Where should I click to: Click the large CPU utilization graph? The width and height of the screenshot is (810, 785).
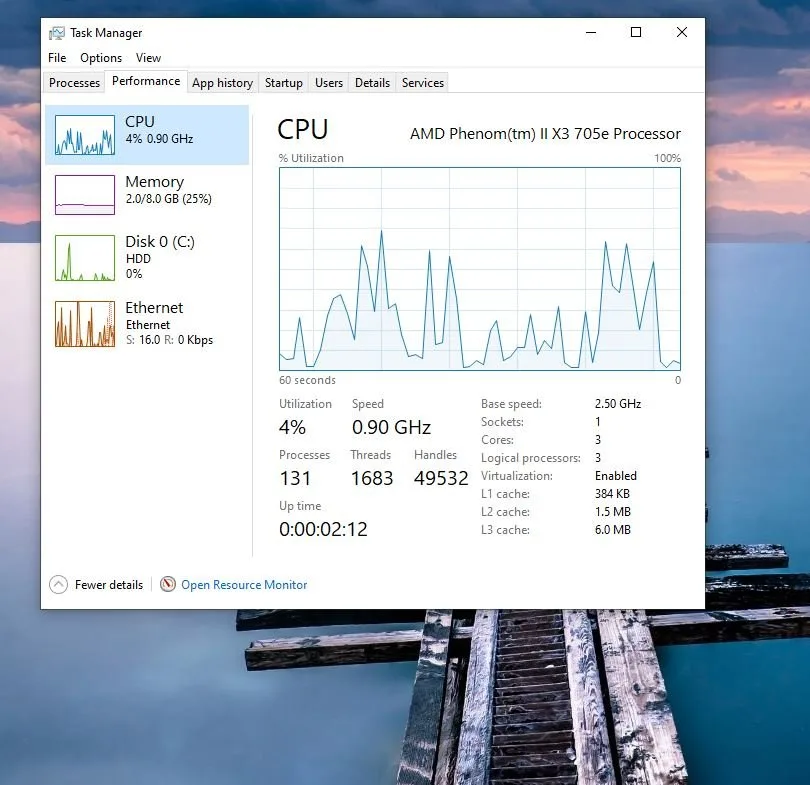(480, 270)
